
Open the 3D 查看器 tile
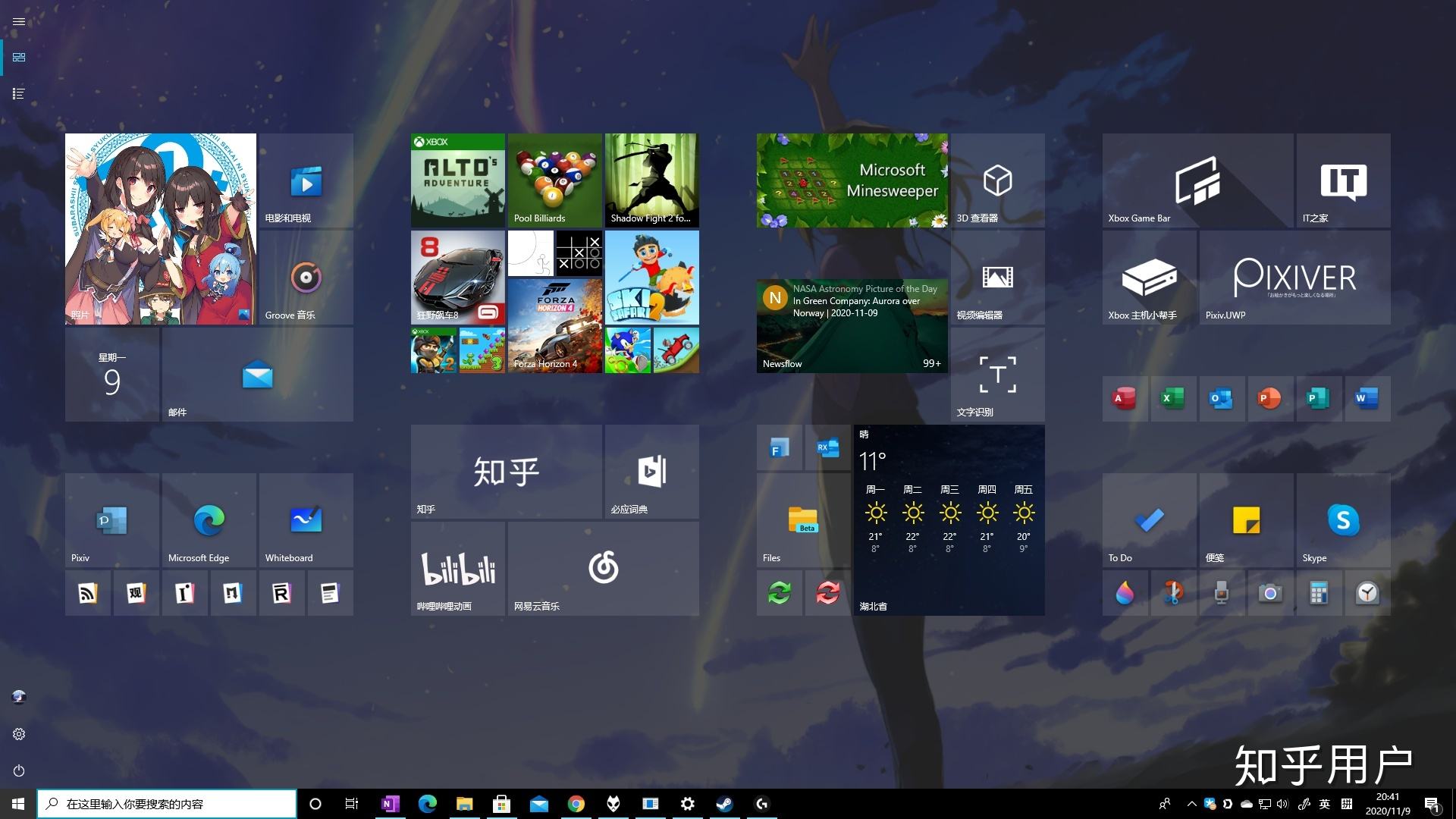pyautogui.click(x=997, y=180)
